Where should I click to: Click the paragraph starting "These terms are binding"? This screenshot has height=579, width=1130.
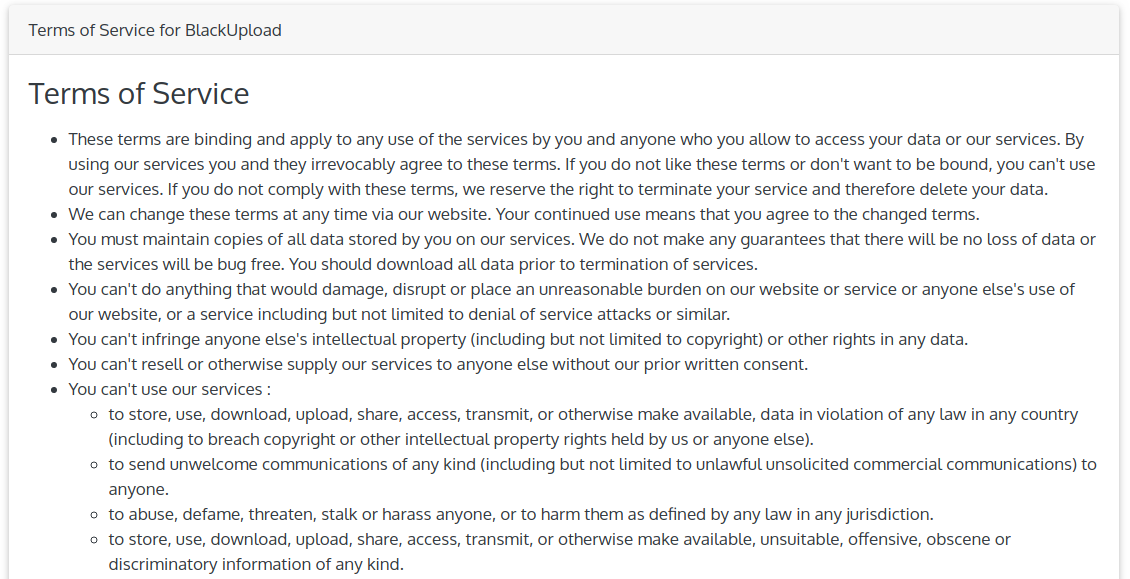(580, 164)
